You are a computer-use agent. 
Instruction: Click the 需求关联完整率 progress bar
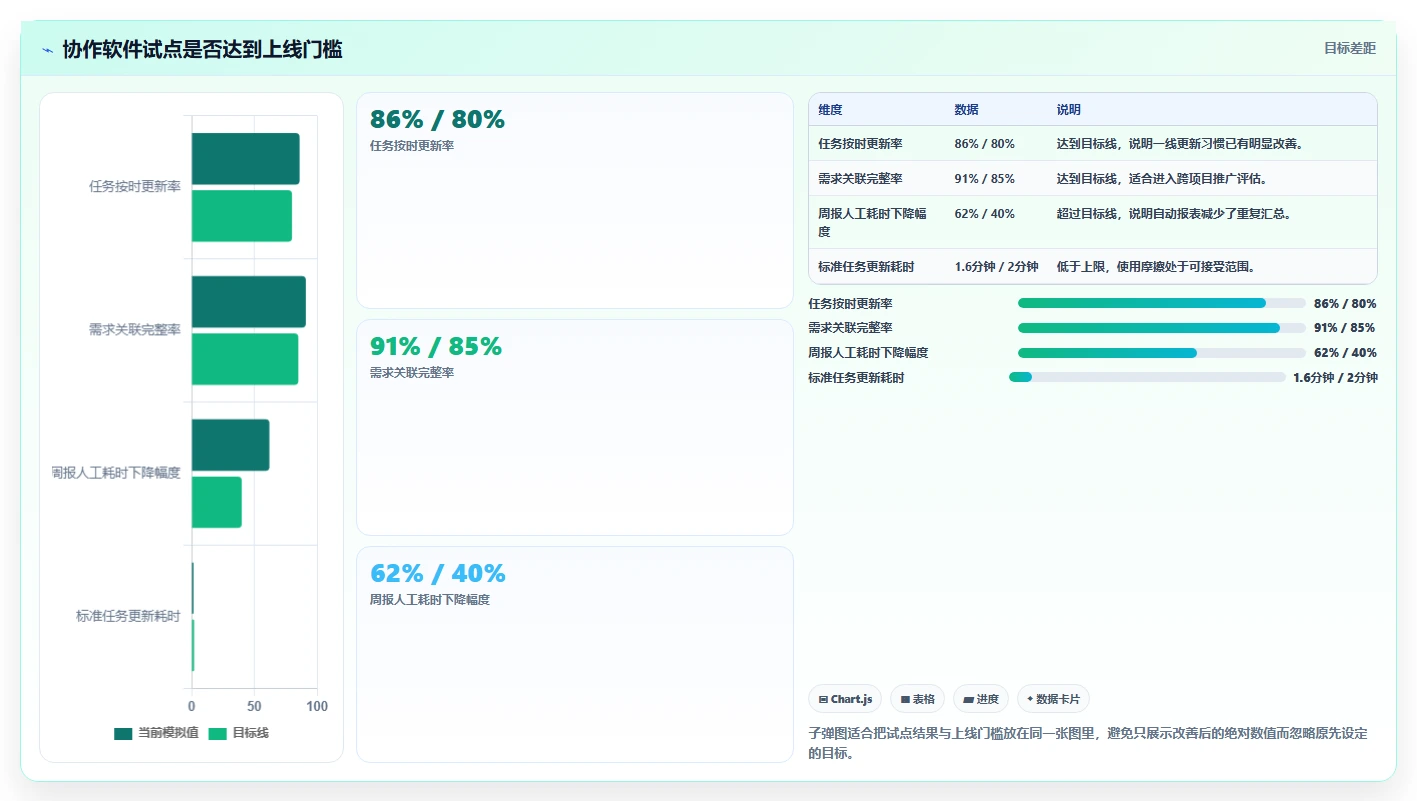(1162, 328)
